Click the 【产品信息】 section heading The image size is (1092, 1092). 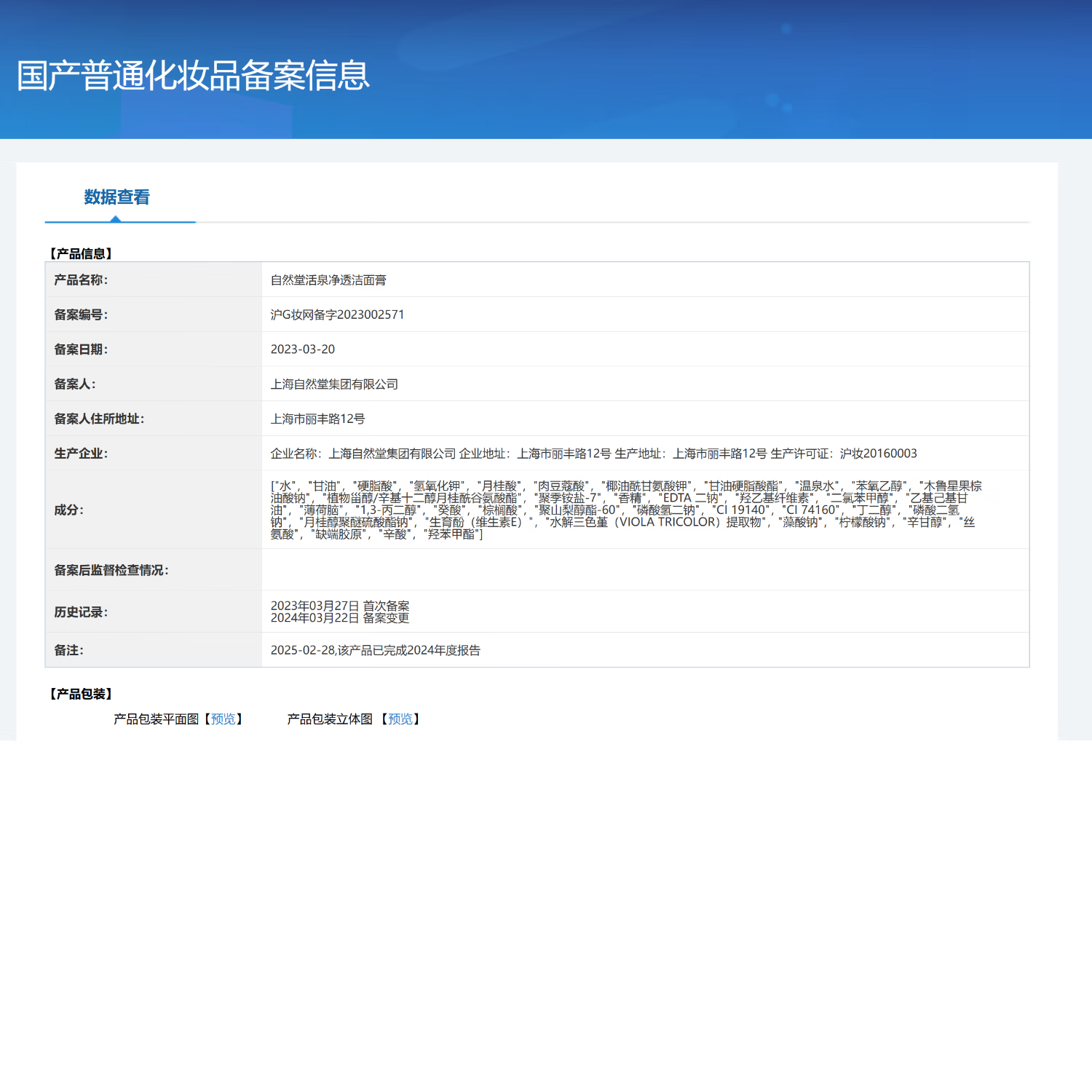81,253
